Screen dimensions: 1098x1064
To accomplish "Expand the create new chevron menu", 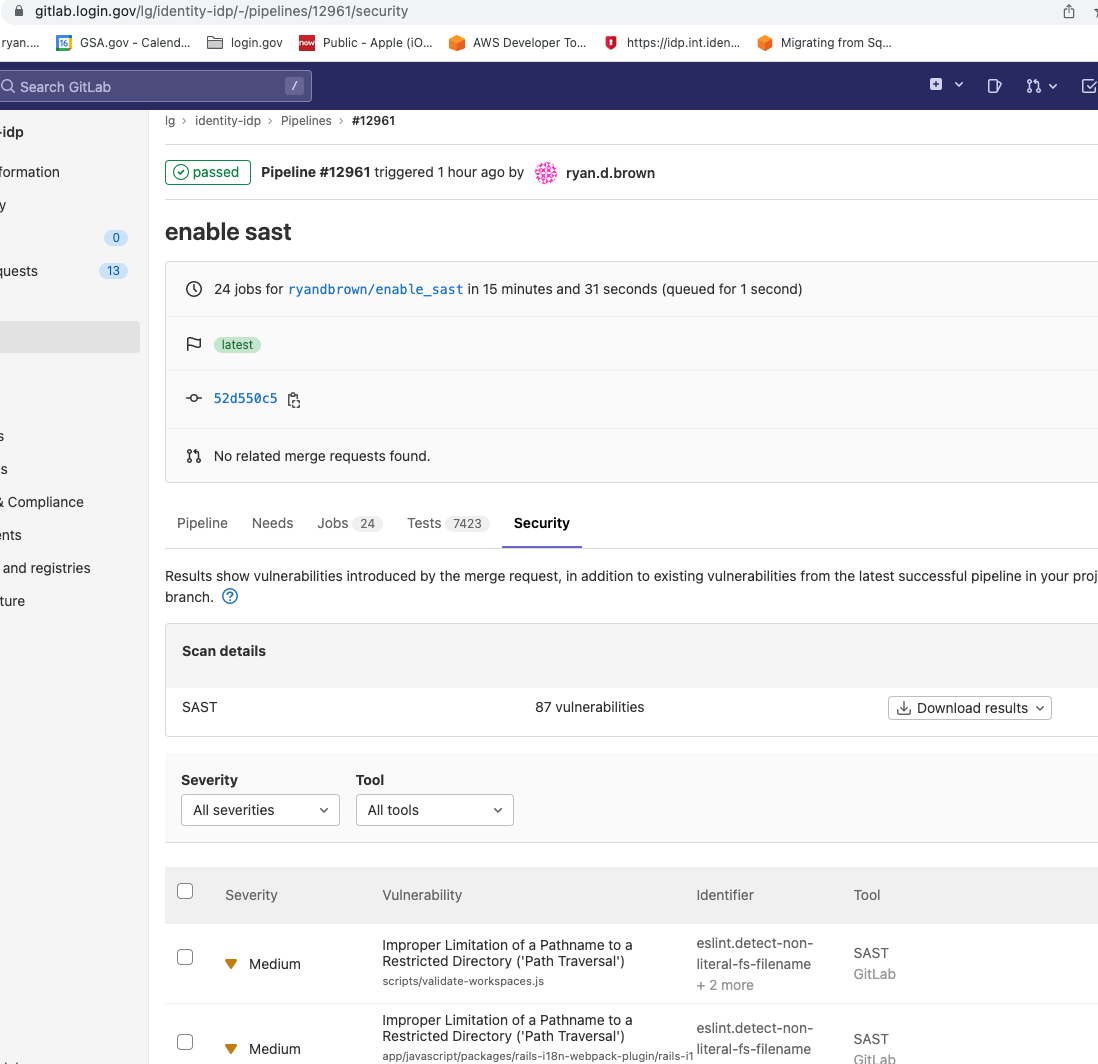I will tap(959, 85).
